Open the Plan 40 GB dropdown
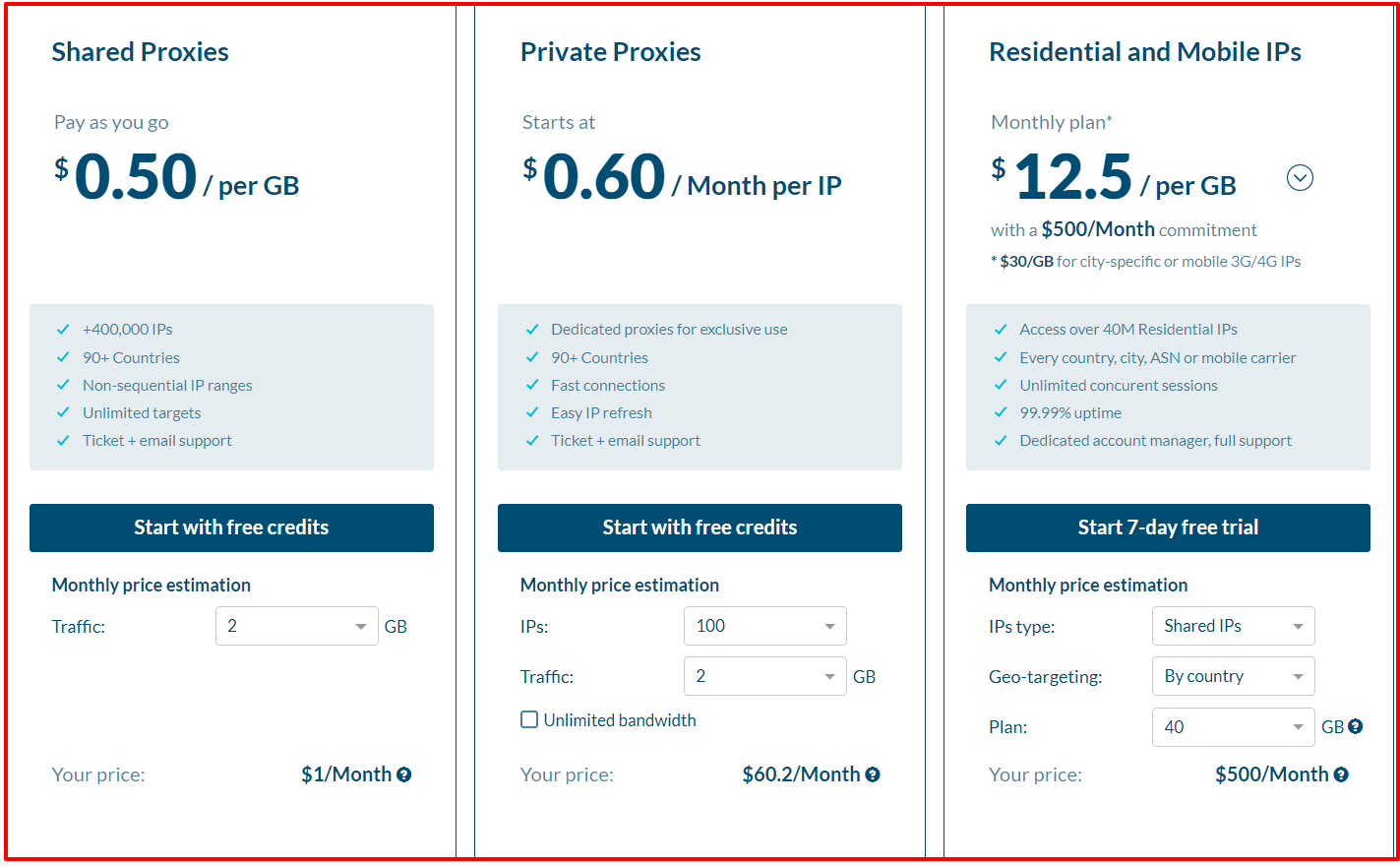Screen dimensions: 1400x867 click(x=1233, y=727)
